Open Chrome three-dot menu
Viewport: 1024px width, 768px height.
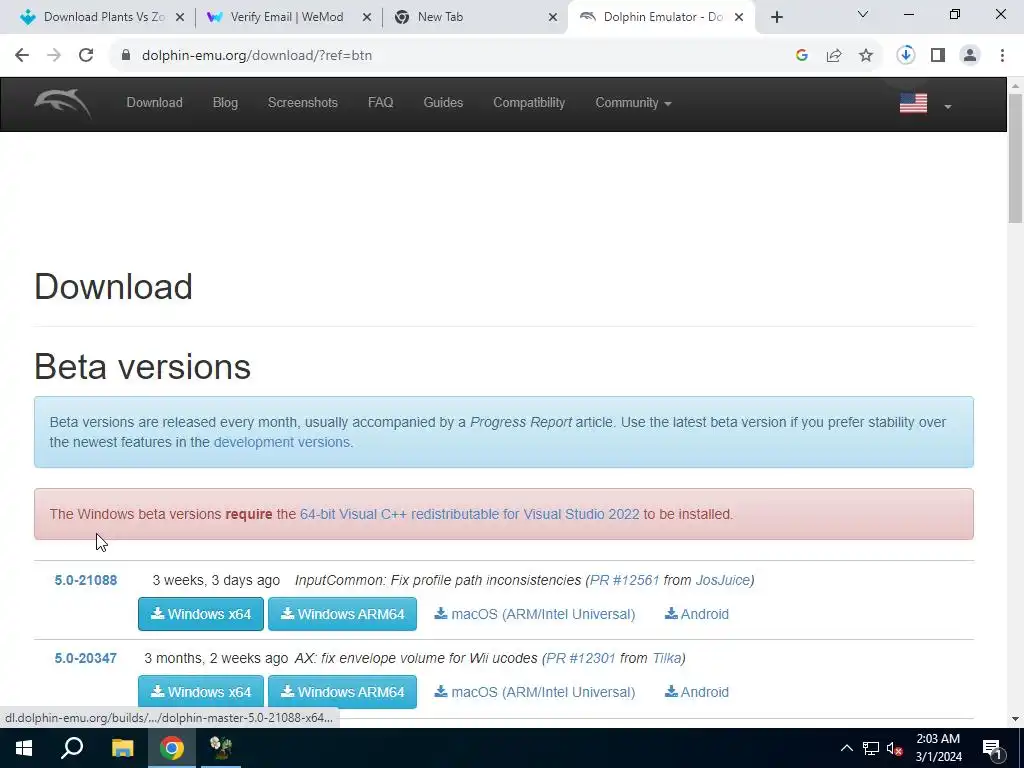pos(1002,56)
